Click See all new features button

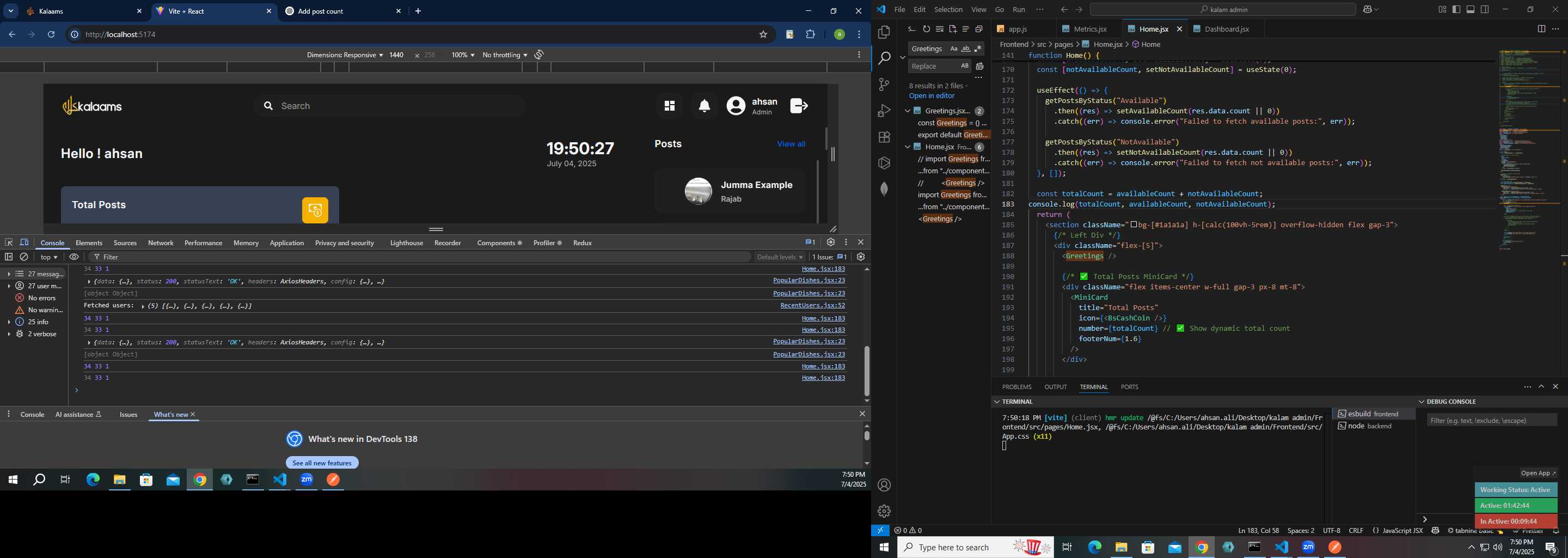(322, 463)
